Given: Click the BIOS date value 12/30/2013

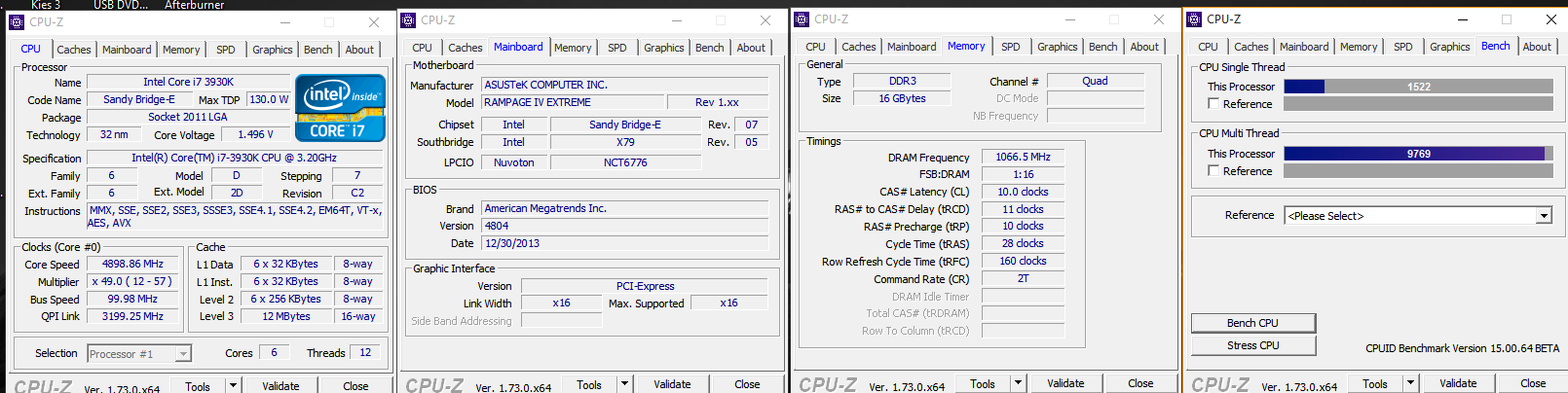Looking at the screenshot, I should point(624,243).
